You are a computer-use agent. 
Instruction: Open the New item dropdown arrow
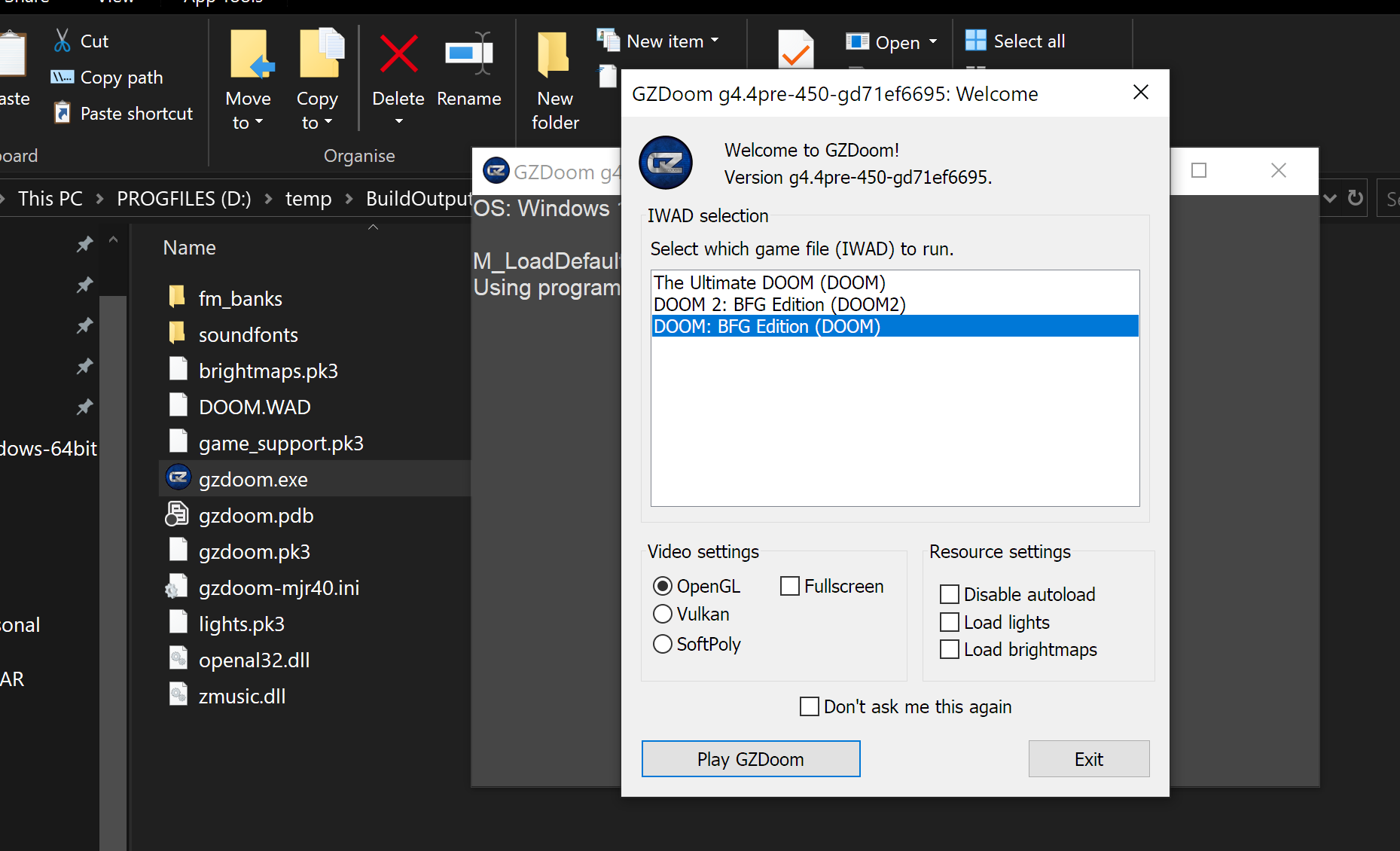point(715,41)
